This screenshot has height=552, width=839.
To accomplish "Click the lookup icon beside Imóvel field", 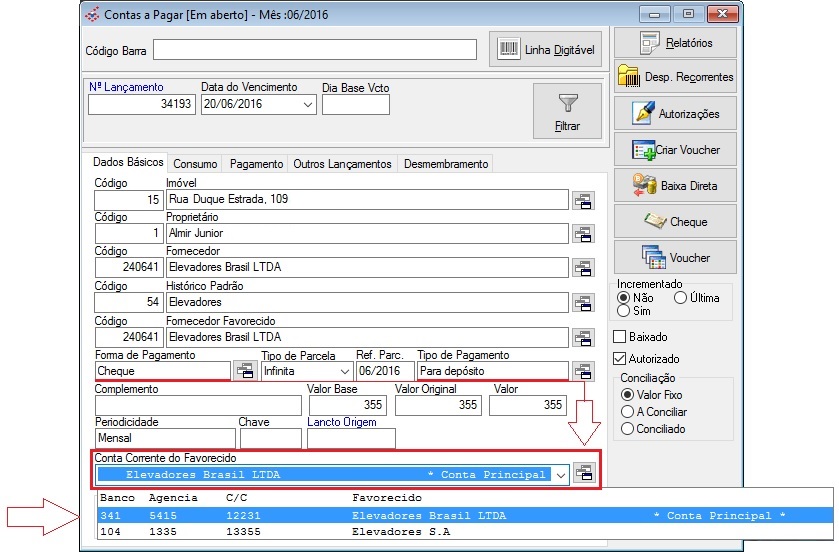I will [x=583, y=200].
